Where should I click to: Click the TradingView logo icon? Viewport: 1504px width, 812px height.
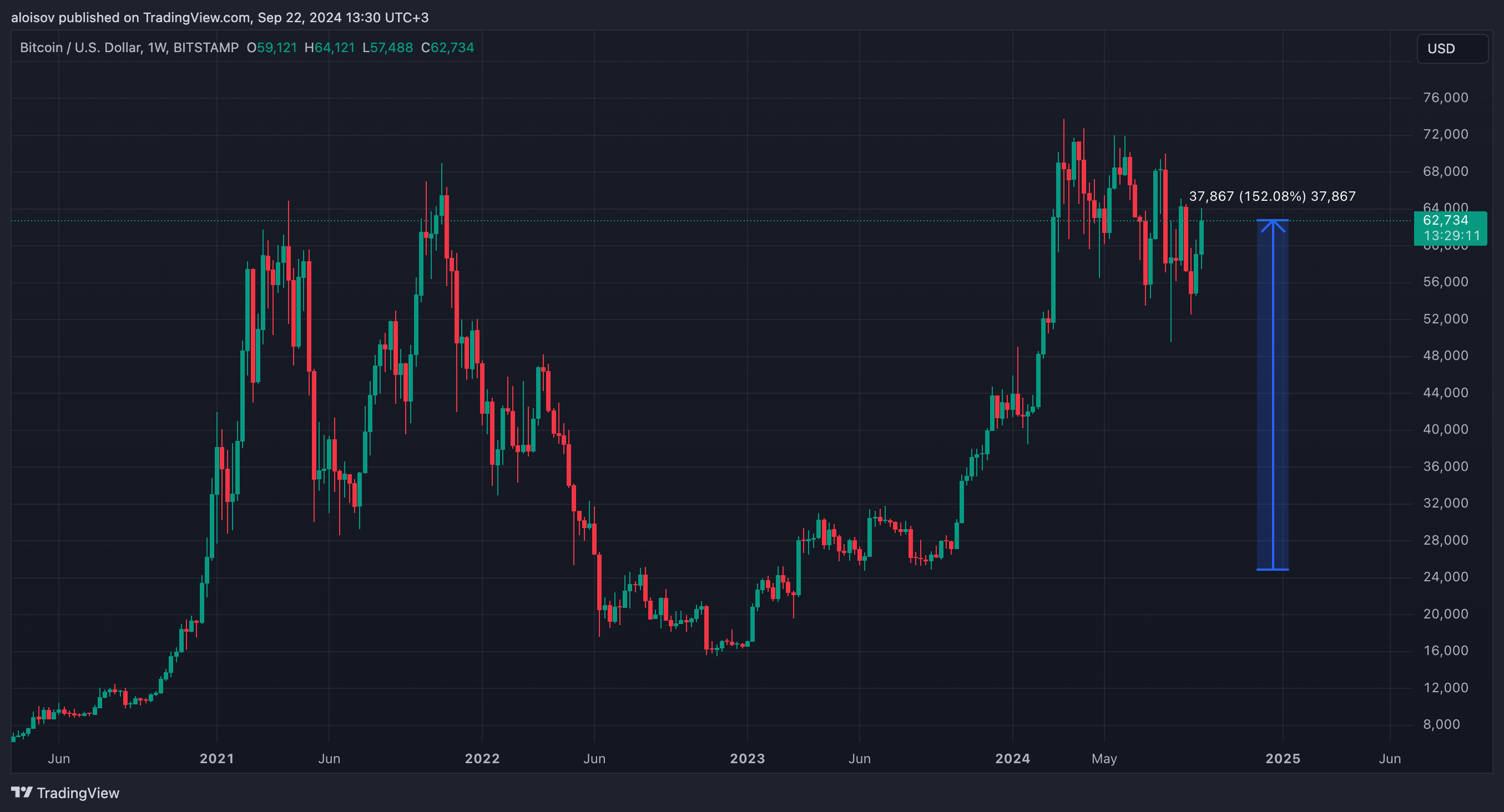coord(22,792)
